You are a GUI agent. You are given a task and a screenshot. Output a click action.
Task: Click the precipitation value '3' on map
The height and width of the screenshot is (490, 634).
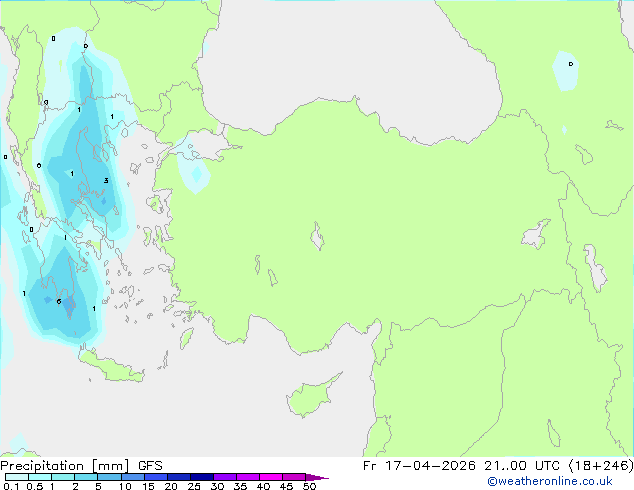pos(106,180)
